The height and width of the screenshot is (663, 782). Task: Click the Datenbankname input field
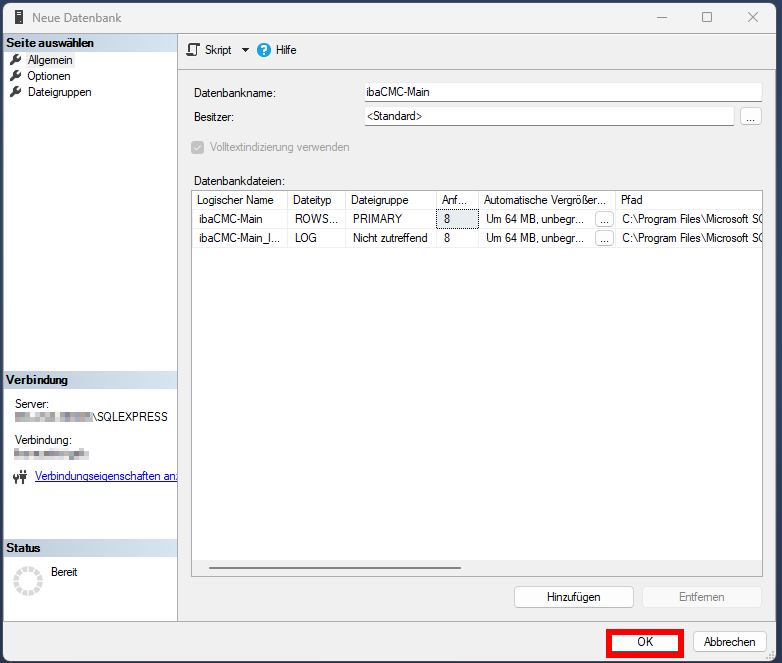(x=563, y=92)
